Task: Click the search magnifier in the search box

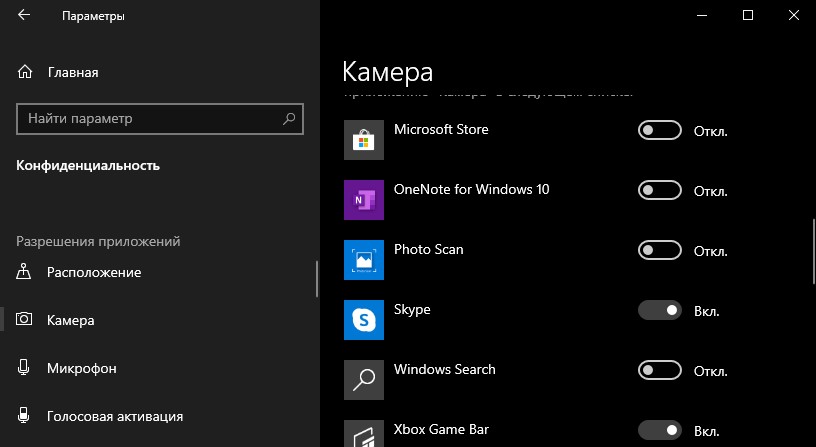Action: point(289,119)
